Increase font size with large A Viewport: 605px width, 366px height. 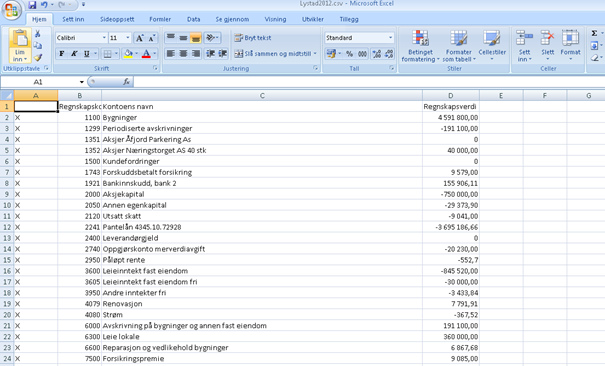click(x=140, y=38)
